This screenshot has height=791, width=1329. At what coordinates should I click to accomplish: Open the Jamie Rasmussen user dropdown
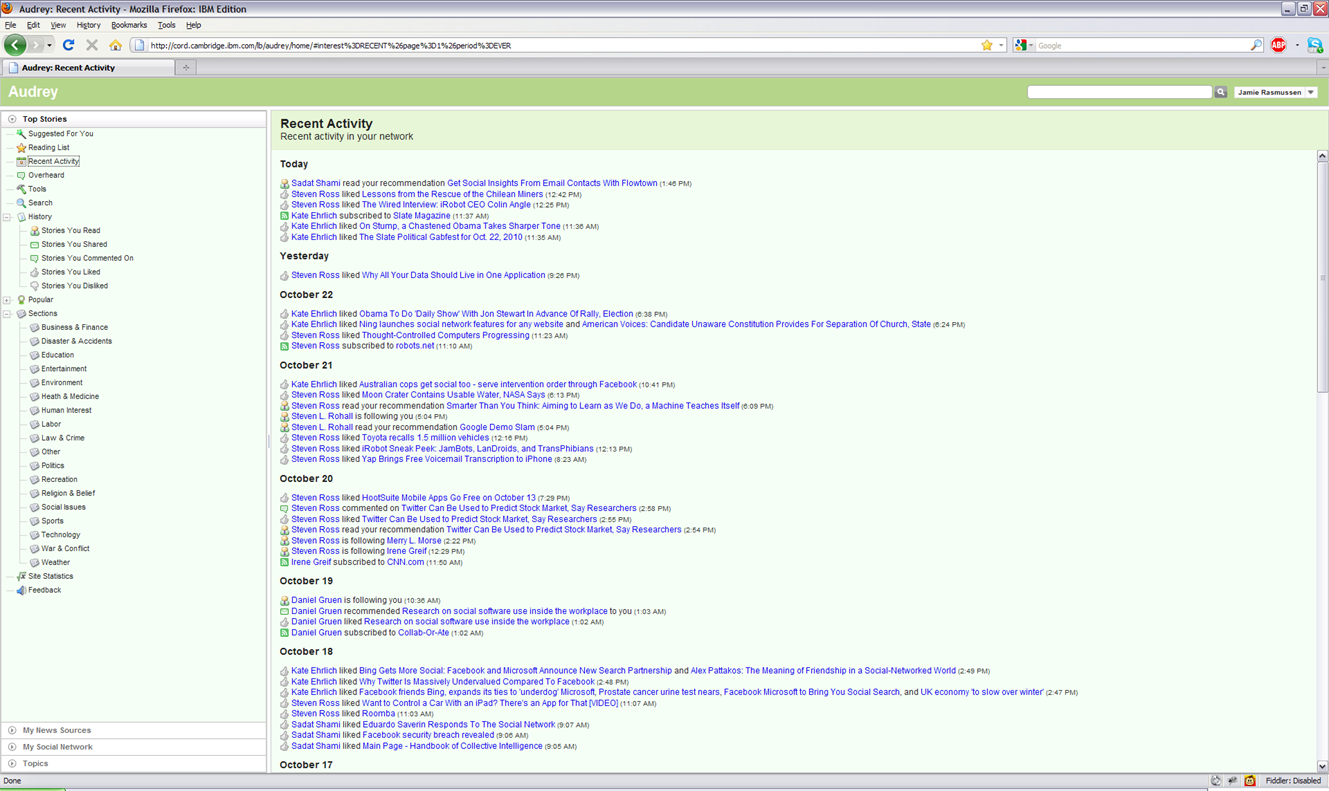pos(1276,92)
